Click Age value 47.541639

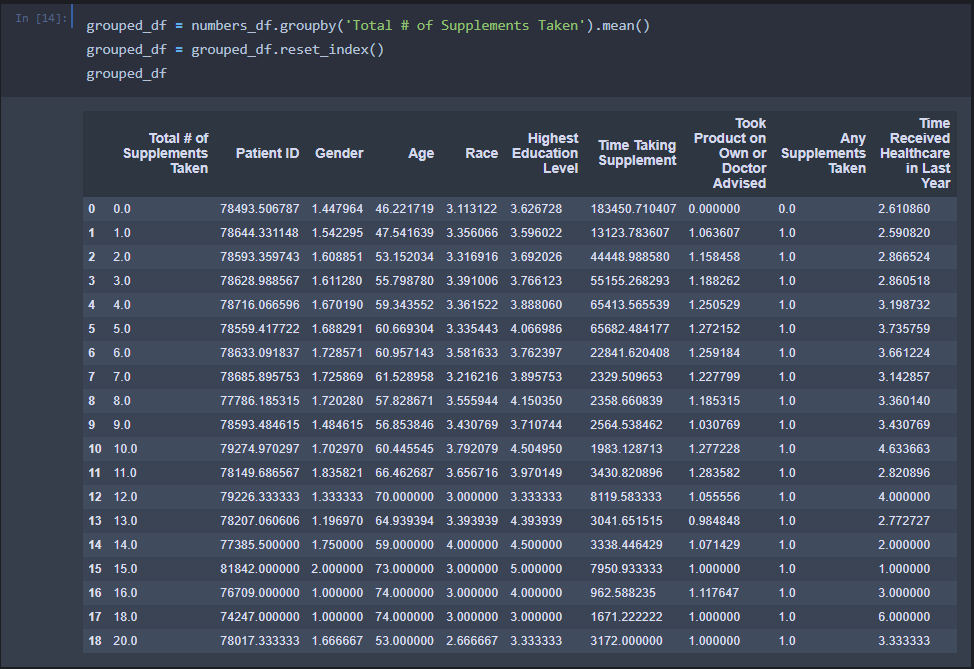pos(404,233)
